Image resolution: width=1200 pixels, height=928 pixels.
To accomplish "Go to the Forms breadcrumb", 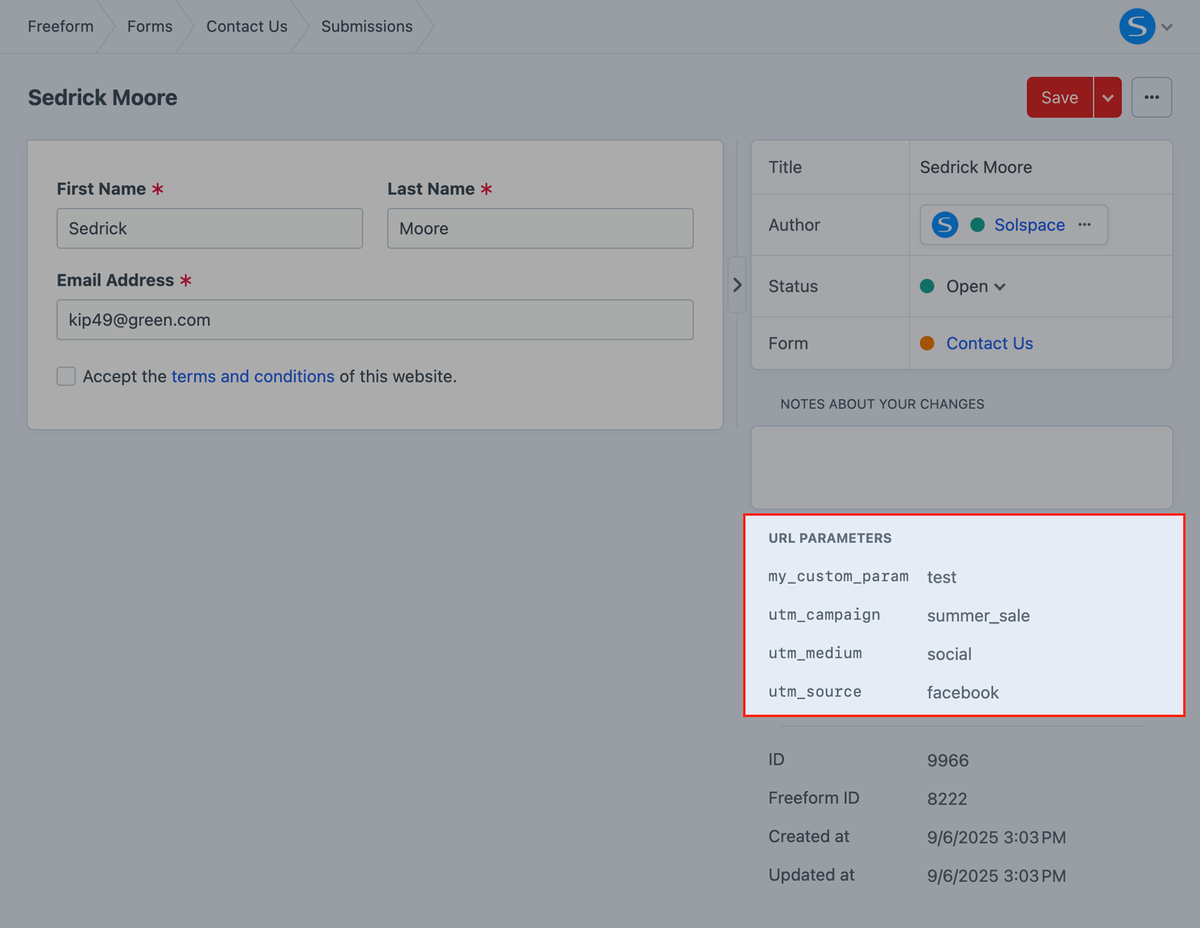I will [x=149, y=27].
